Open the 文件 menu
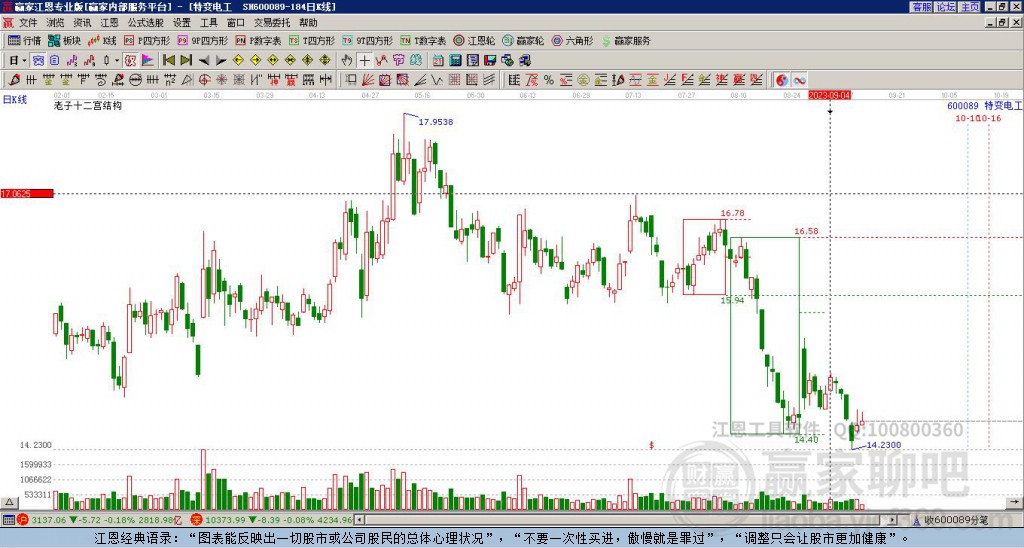 tap(28, 23)
